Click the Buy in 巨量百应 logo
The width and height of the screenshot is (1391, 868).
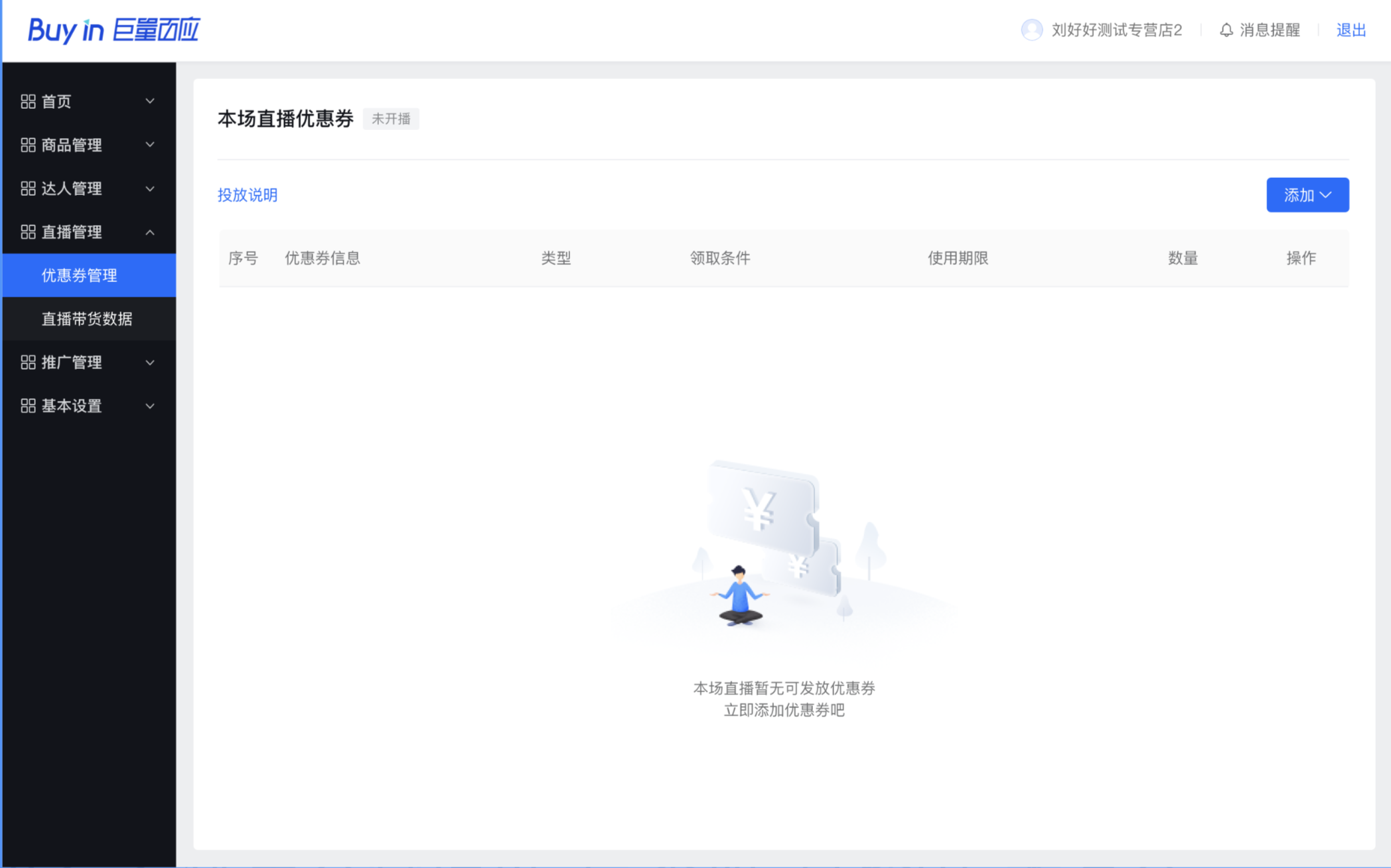tap(113, 31)
